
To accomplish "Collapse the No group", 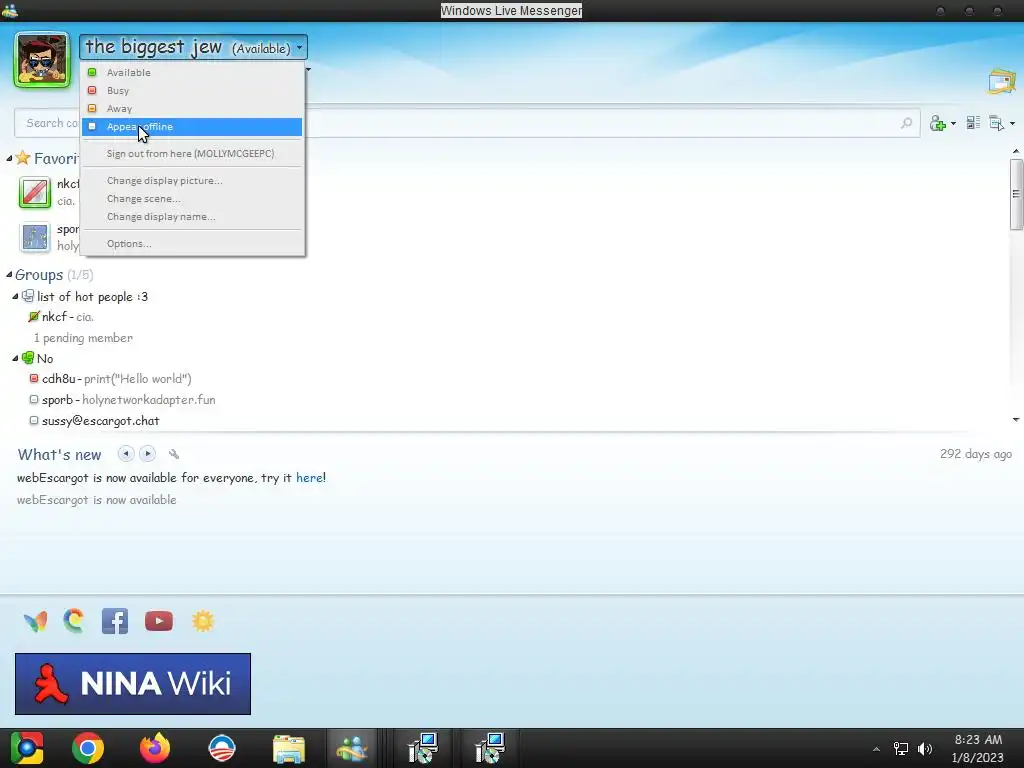I will coord(16,359).
